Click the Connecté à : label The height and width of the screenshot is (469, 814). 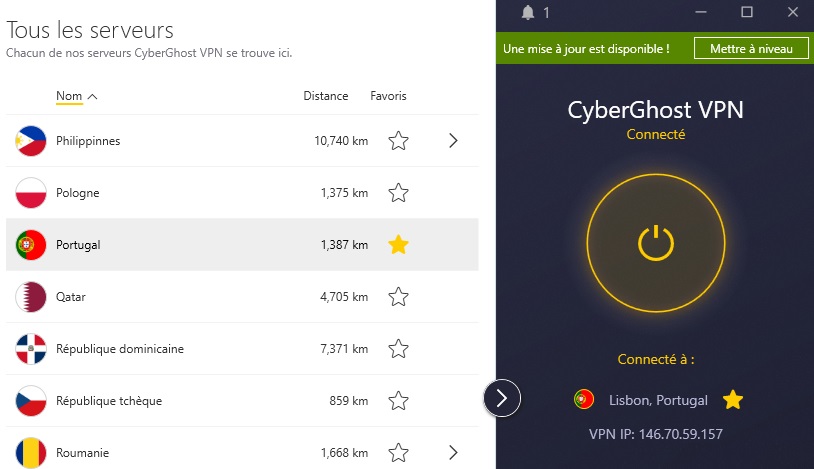point(656,359)
